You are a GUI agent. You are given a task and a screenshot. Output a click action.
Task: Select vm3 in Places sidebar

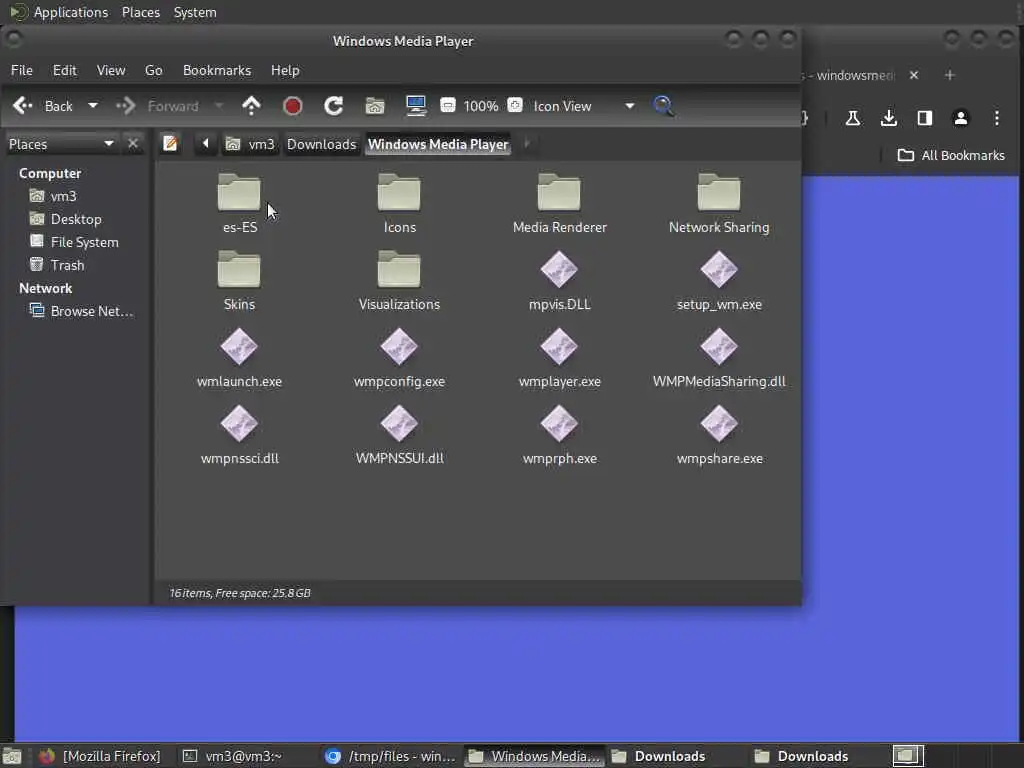tap(52, 196)
